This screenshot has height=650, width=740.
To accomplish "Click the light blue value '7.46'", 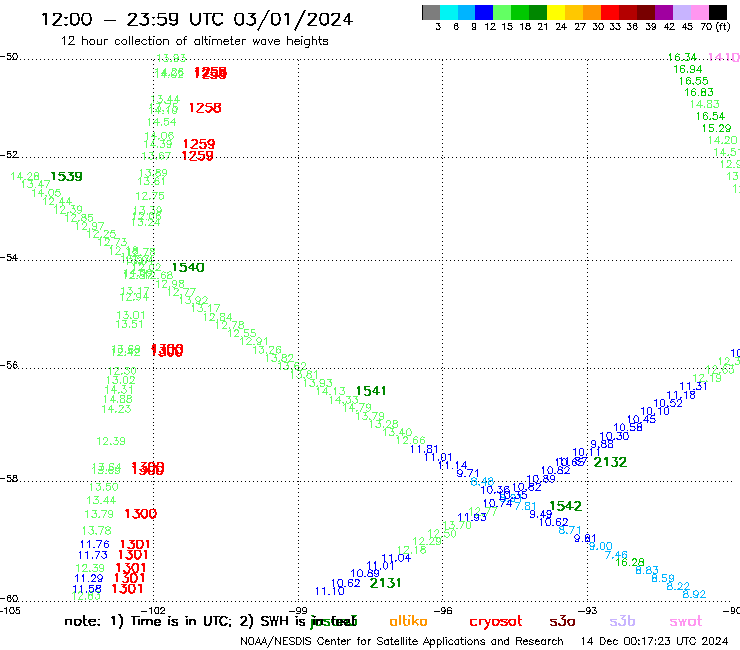I will pos(616,555).
